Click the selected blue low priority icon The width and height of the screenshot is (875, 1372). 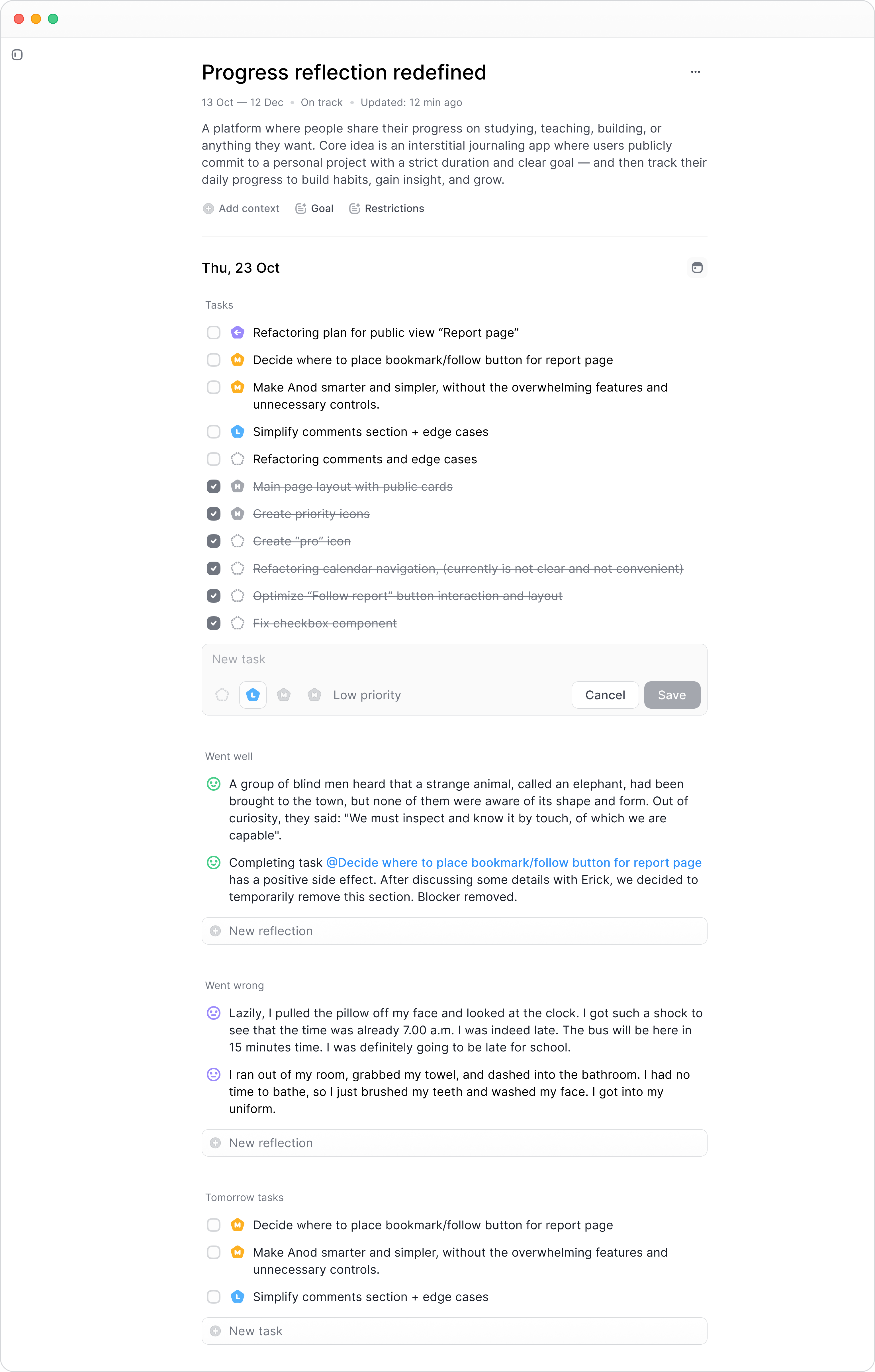253,695
